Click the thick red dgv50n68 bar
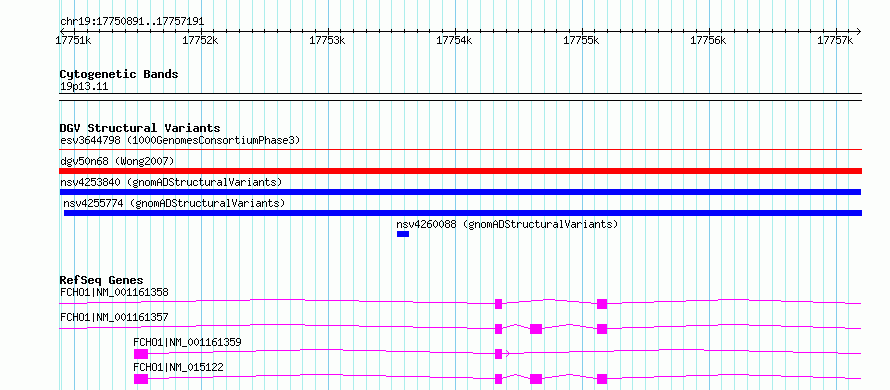The width and height of the screenshot is (890, 390). pyautogui.click(x=460, y=171)
